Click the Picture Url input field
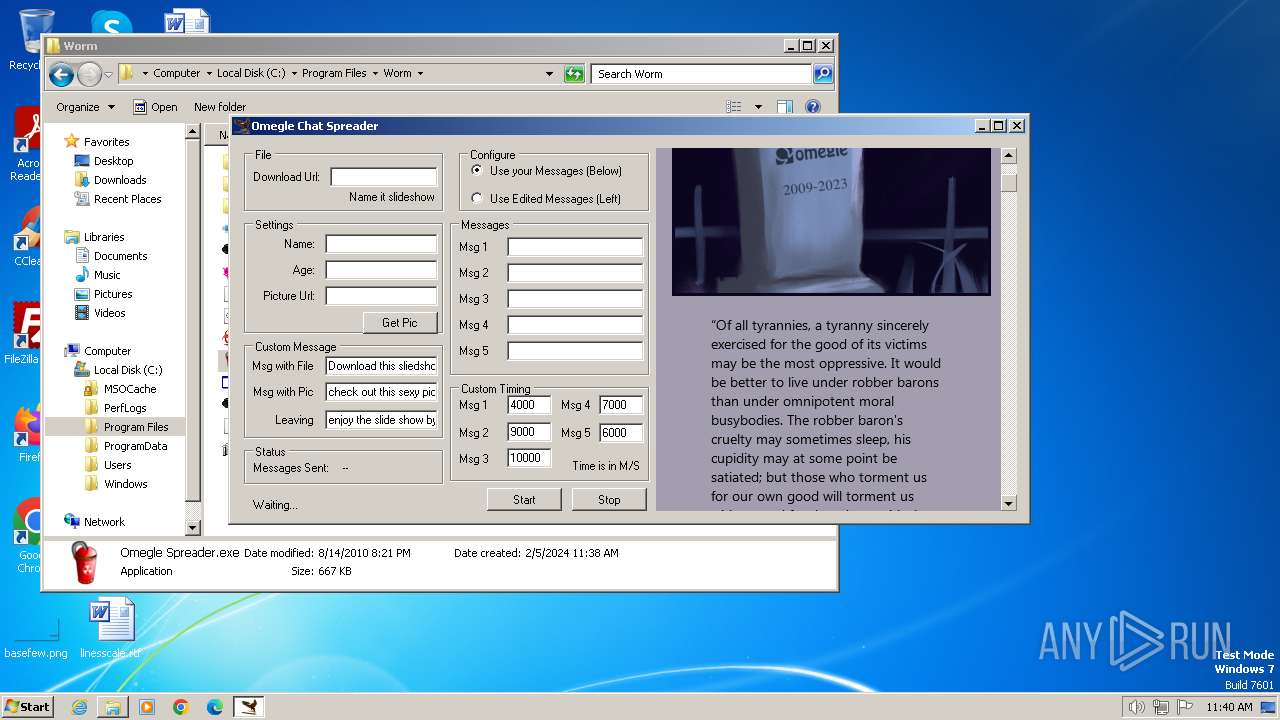 click(381, 296)
